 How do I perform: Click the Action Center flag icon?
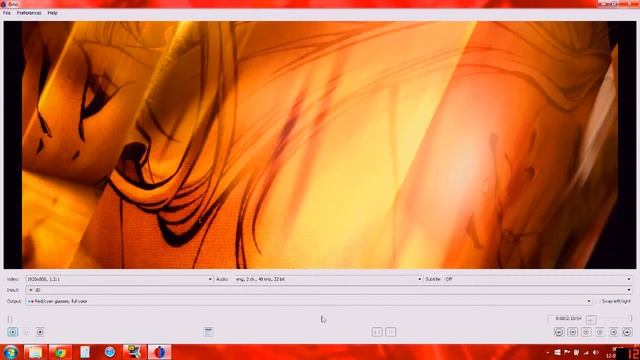567,352
